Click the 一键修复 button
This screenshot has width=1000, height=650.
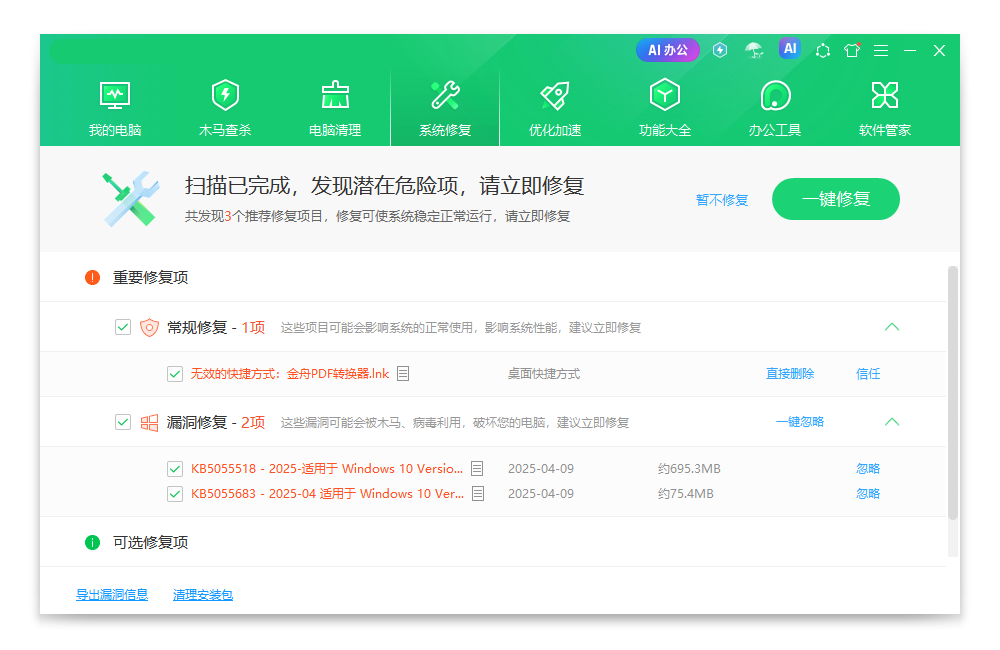point(835,199)
